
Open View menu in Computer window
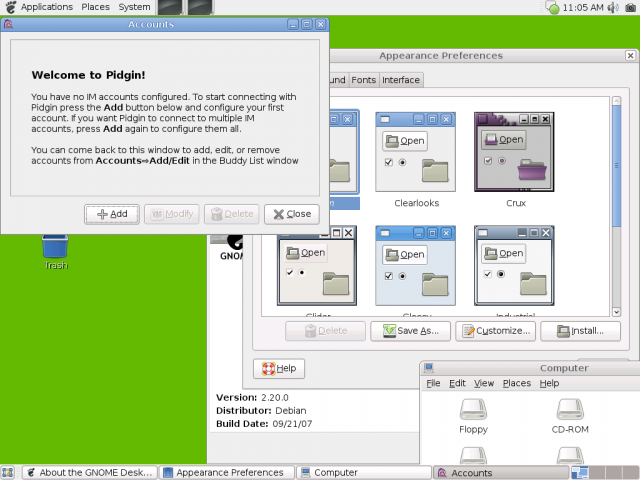[x=484, y=383]
